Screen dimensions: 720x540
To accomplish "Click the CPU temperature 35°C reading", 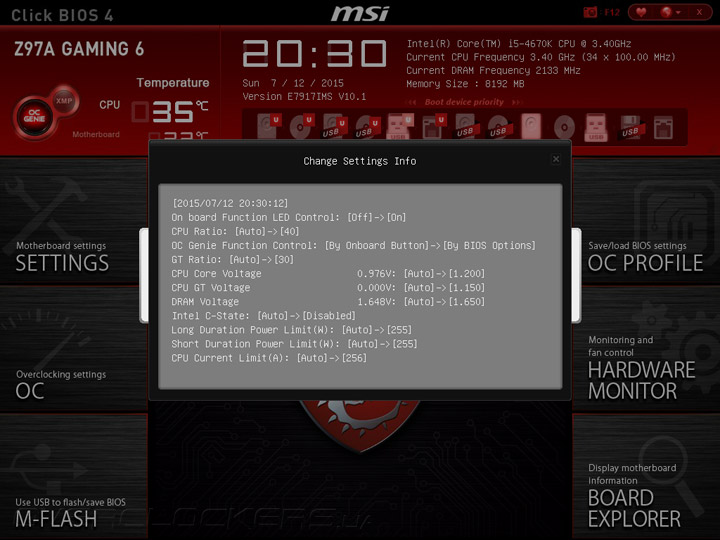I will click(169, 112).
